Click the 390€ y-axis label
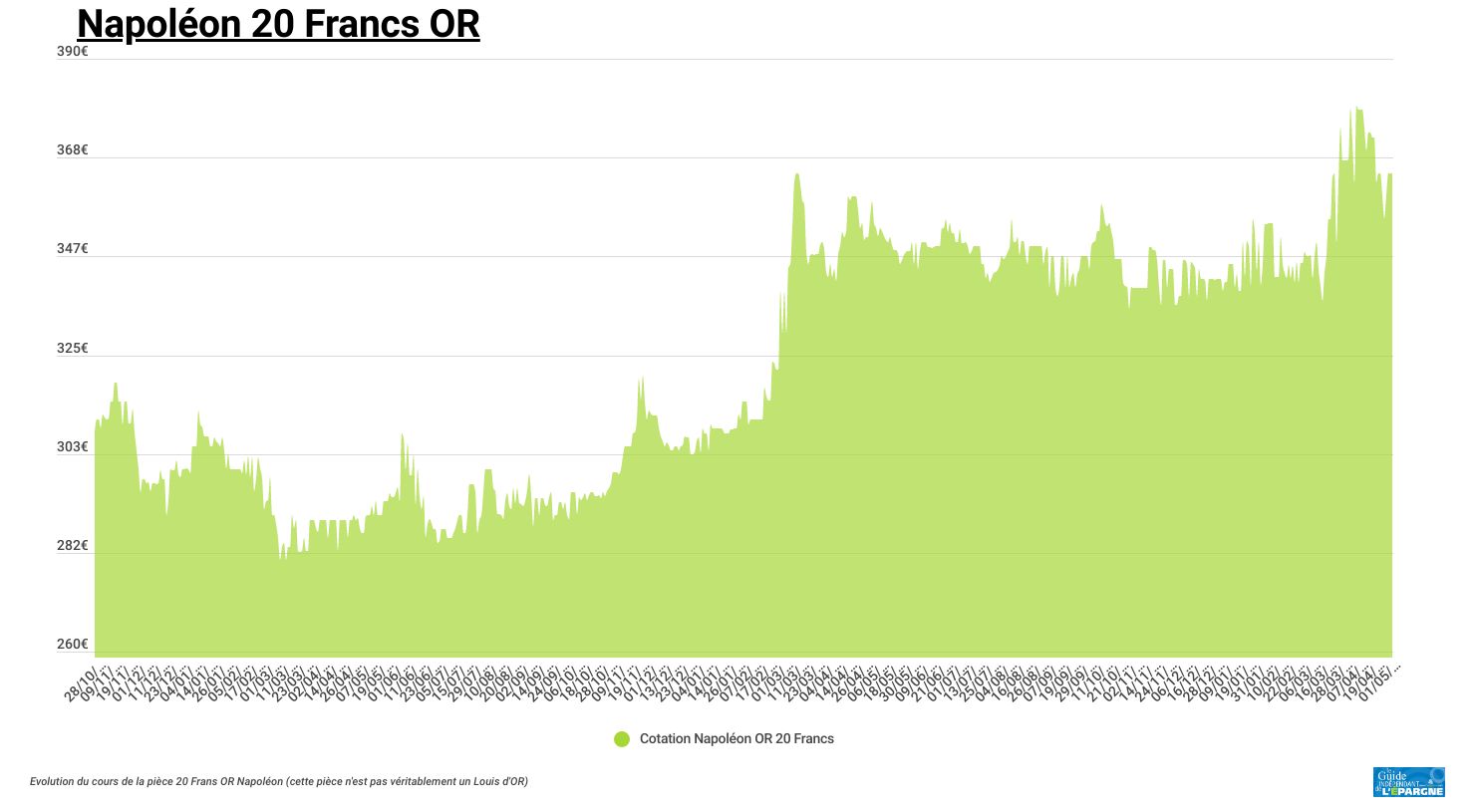1475x812 pixels. [72, 51]
